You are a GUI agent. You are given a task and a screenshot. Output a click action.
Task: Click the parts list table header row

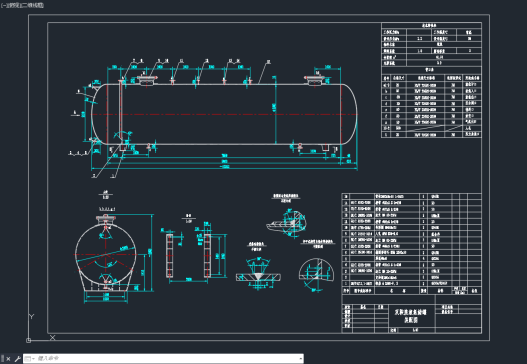(x=411, y=291)
